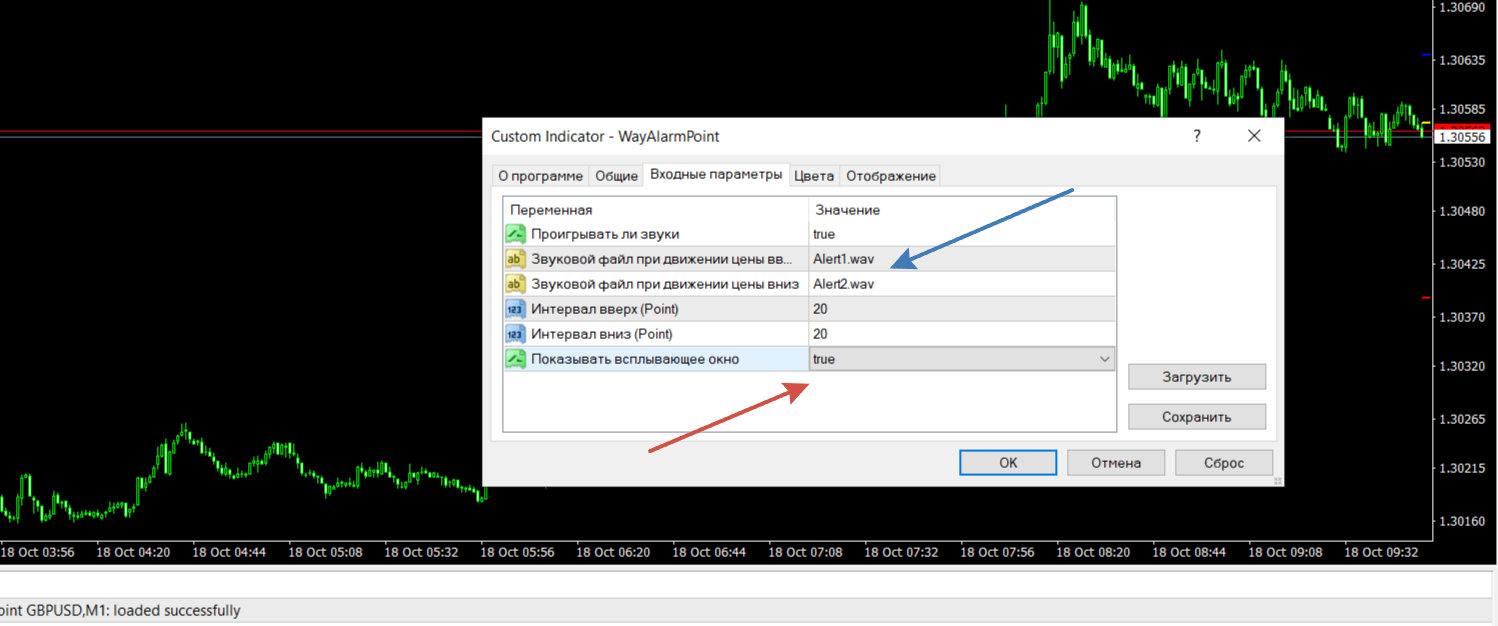Screen dimensions: 1498x626
Task: Open dropdown arrow for popup window value
Action: coord(1104,359)
